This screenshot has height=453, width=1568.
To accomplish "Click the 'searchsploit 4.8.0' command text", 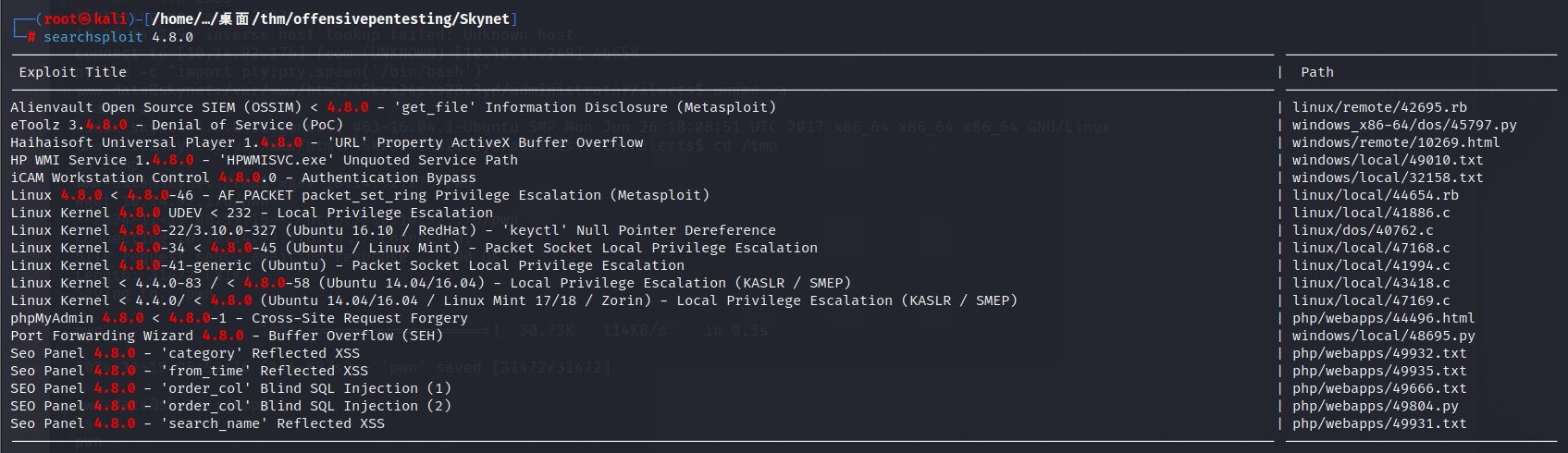I will coord(118,37).
